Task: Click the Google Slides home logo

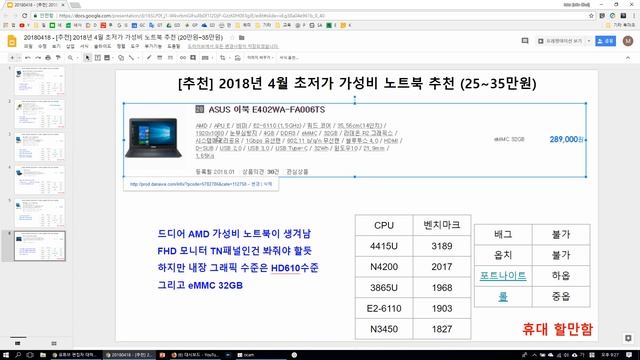Action: click(12, 41)
